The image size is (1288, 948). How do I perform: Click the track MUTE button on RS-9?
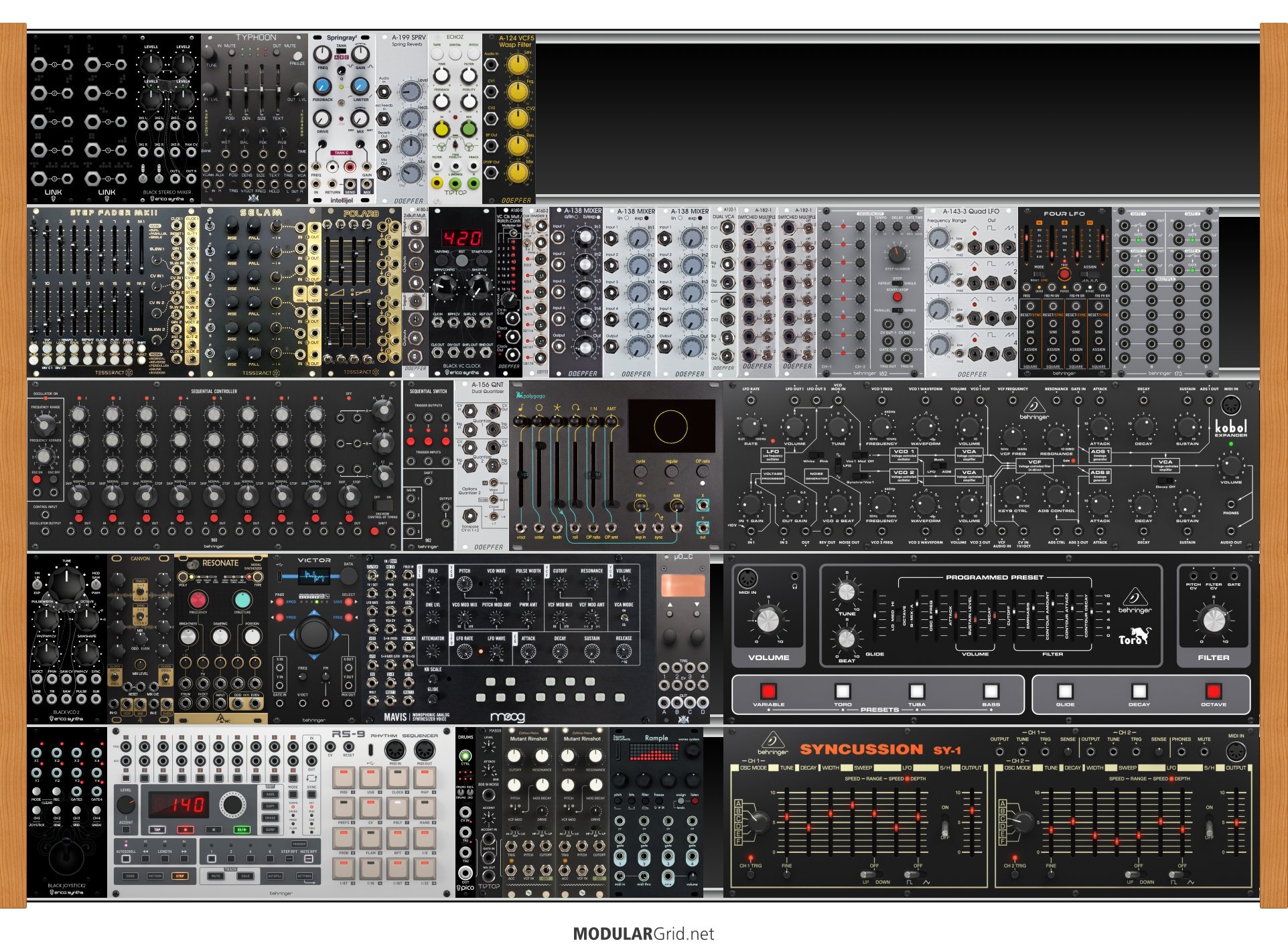click(x=216, y=876)
